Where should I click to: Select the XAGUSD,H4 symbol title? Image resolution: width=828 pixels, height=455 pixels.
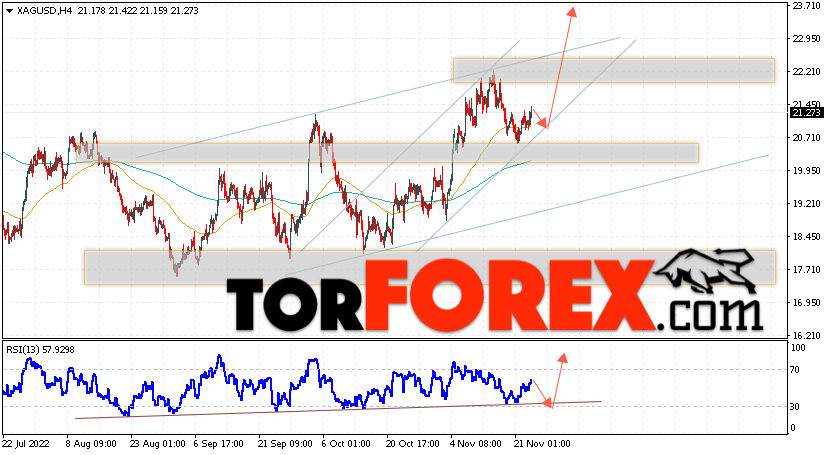tap(44, 11)
